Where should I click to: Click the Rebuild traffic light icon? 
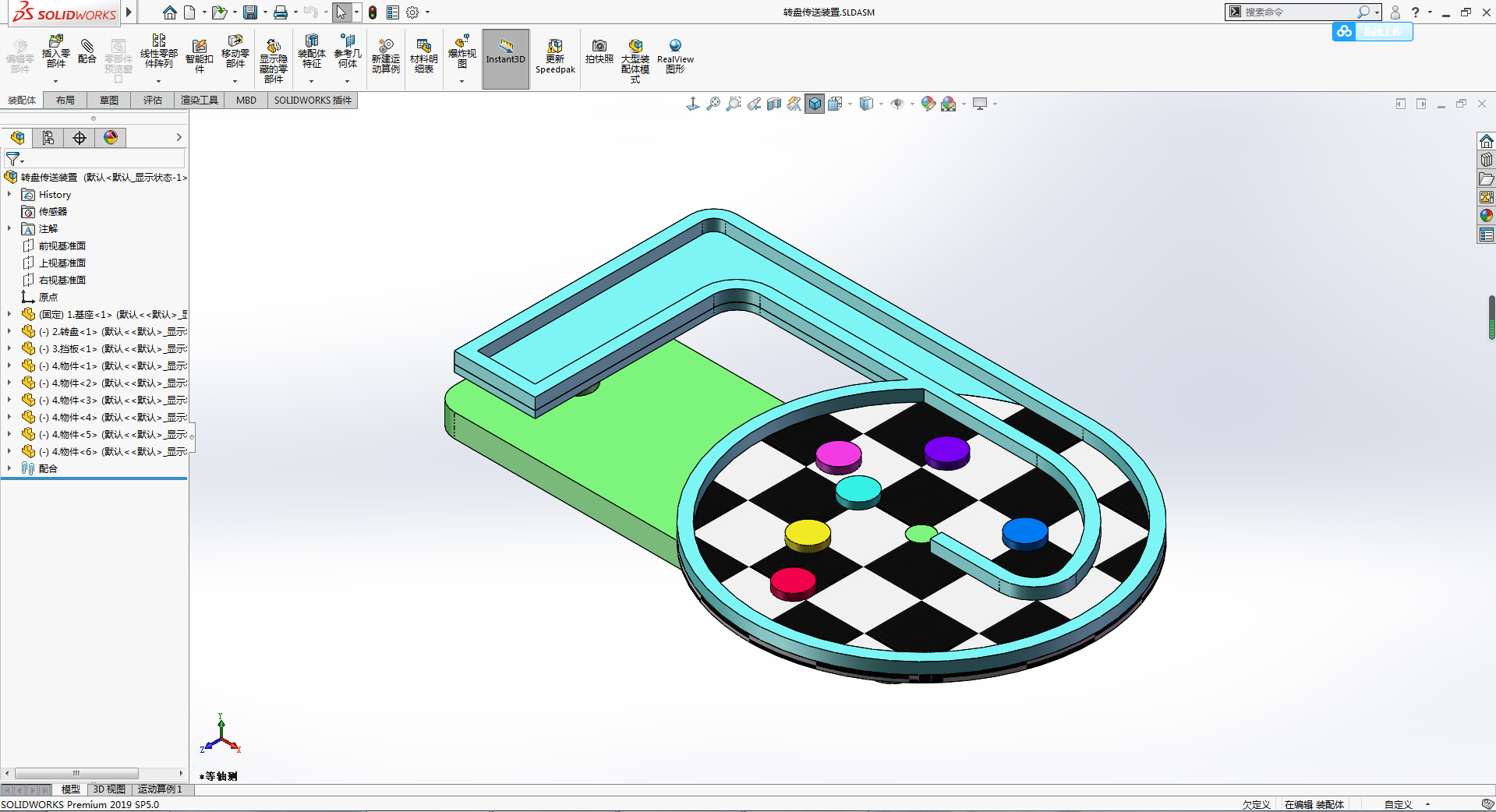pyautogui.click(x=373, y=12)
